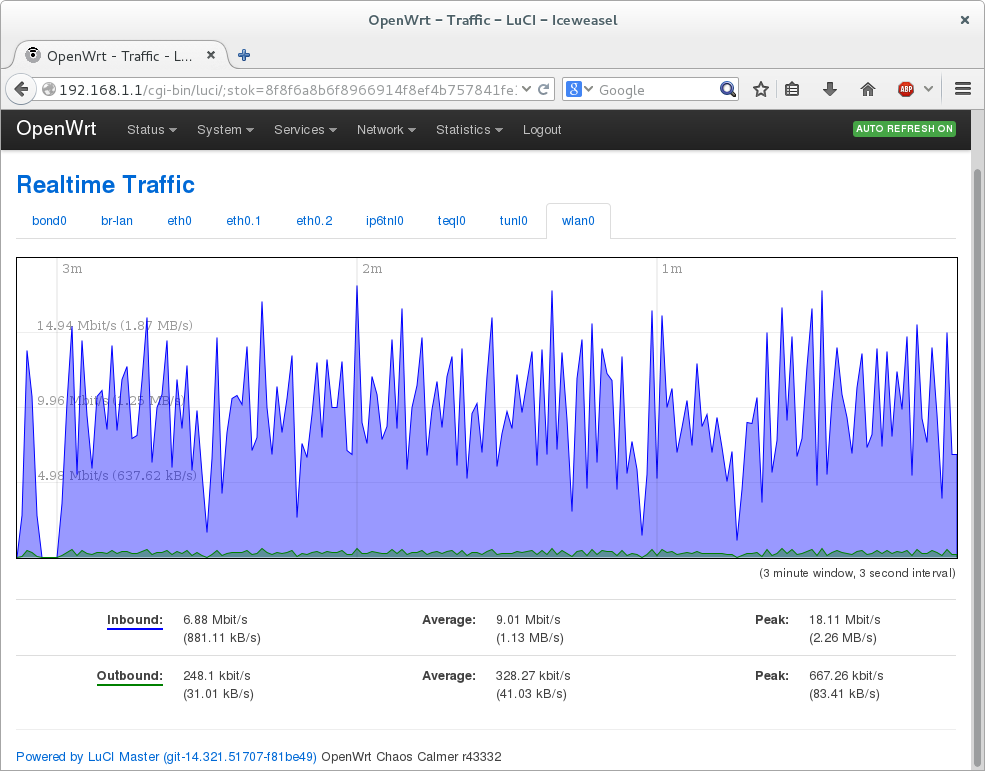The width and height of the screenshot is (985, 771).
Task: Reload the page with the refresh icon
Action: click(544, 89)
